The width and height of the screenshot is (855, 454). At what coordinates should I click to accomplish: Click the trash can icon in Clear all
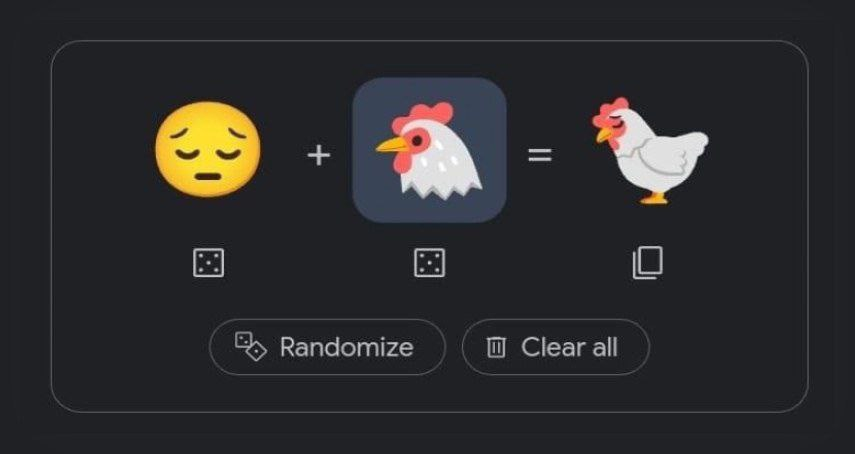pos(496,347)
